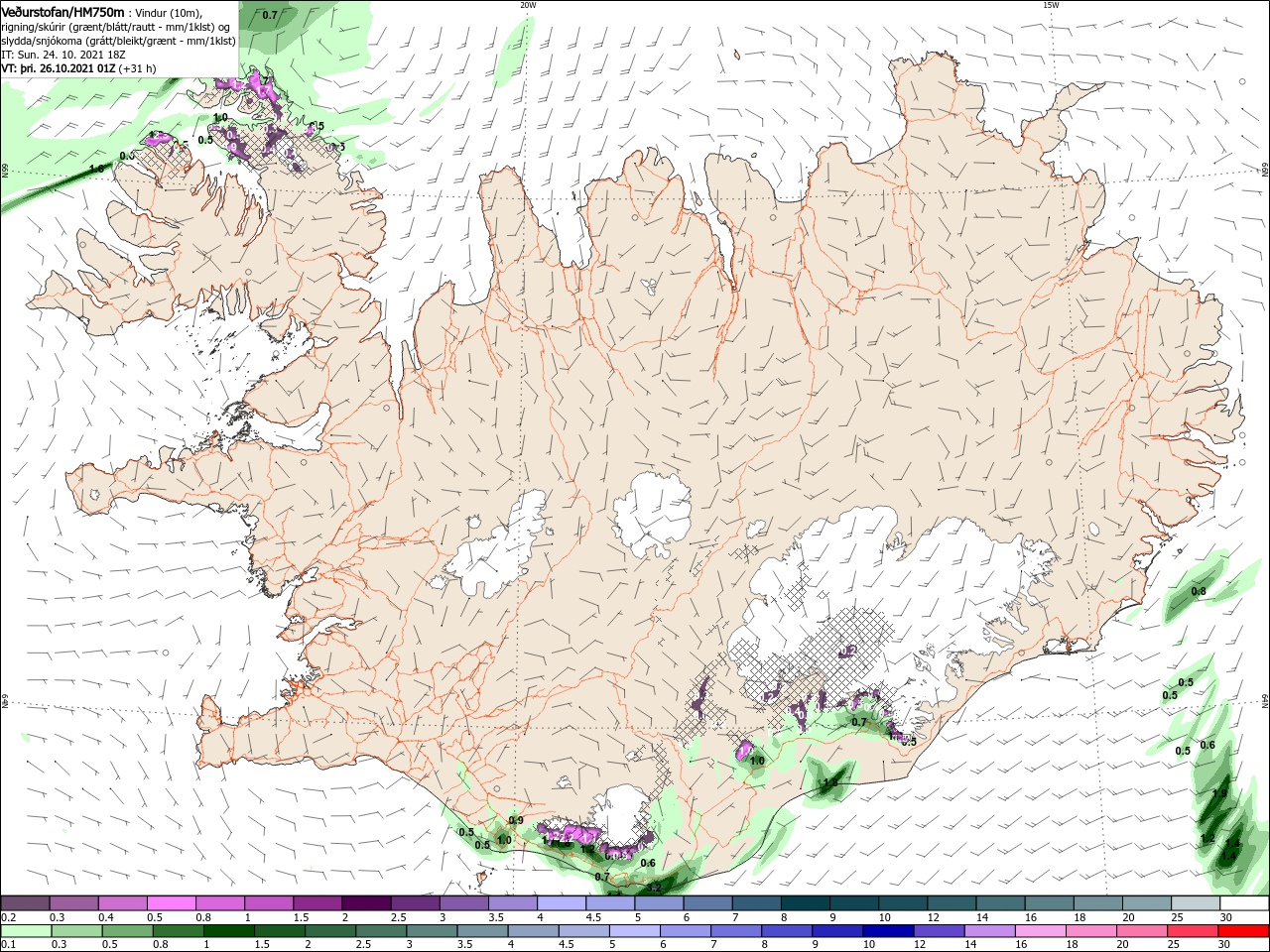Click the 0.9 precipitation value on south coast
Screen dimensions: 1270x952
pos(516,820)
